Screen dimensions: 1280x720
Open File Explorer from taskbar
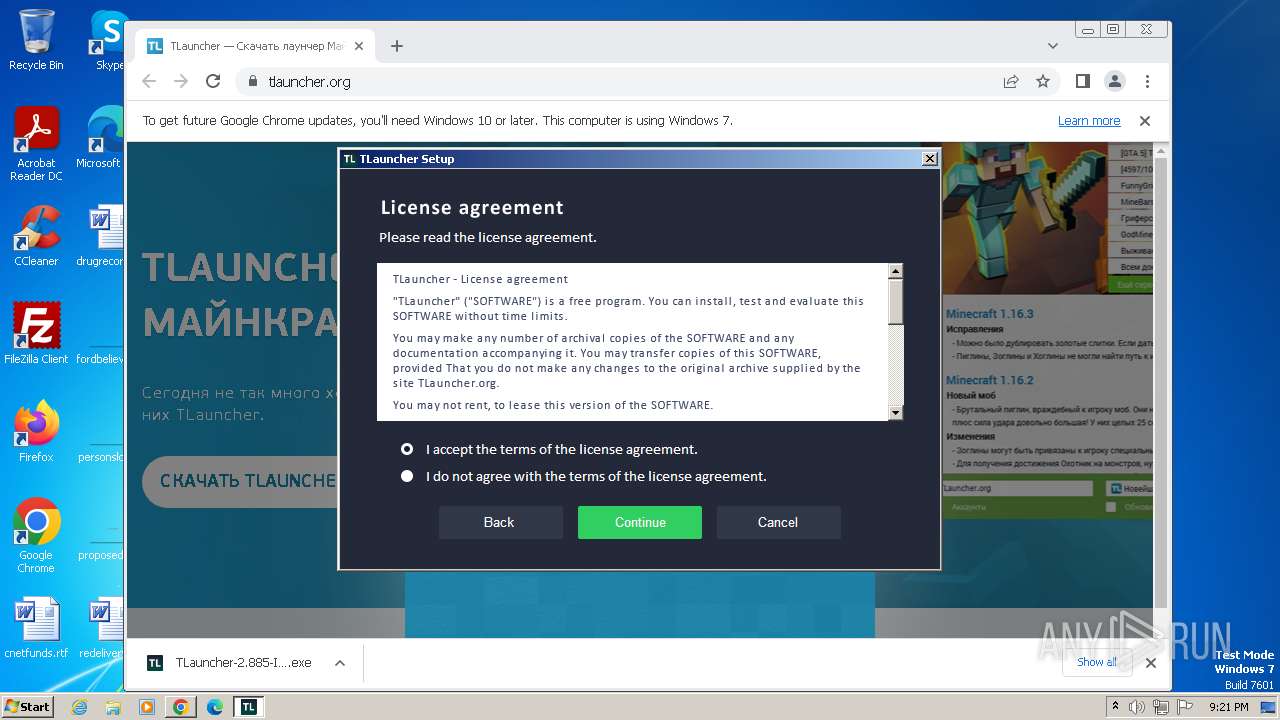[x=113, y=707]
